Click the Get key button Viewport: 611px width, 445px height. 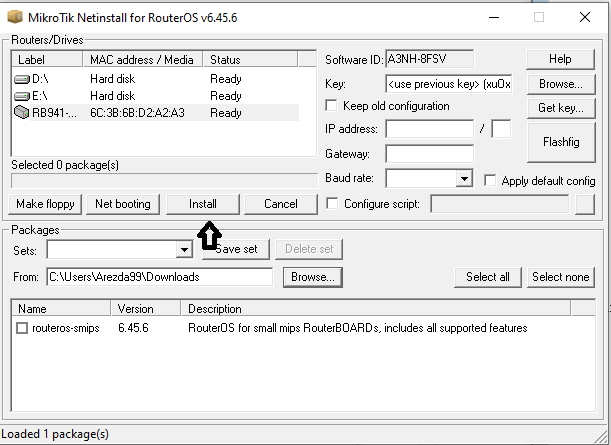[561, 108]
